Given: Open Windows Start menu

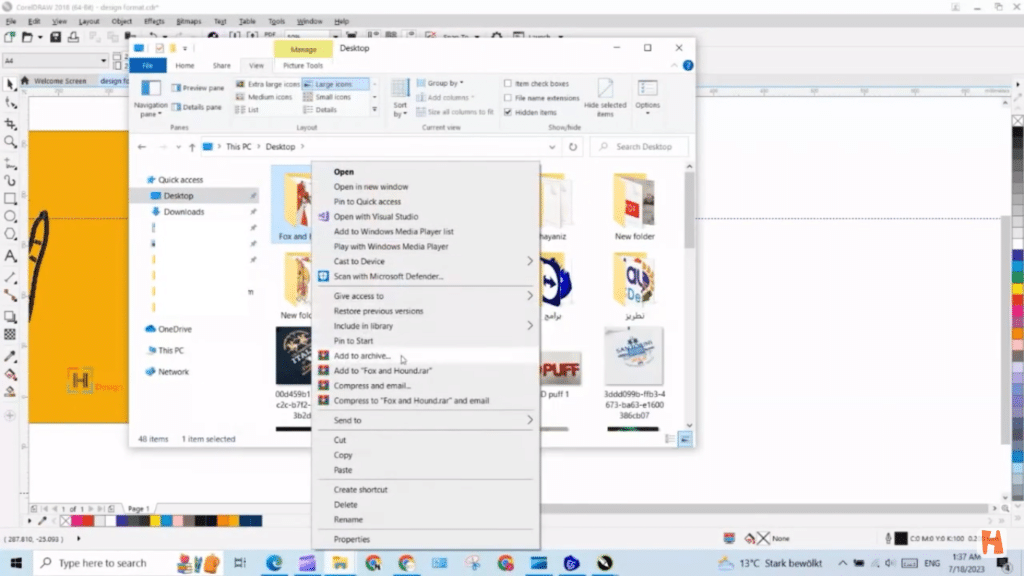Looking at the screenshot, I should (16, 563).
